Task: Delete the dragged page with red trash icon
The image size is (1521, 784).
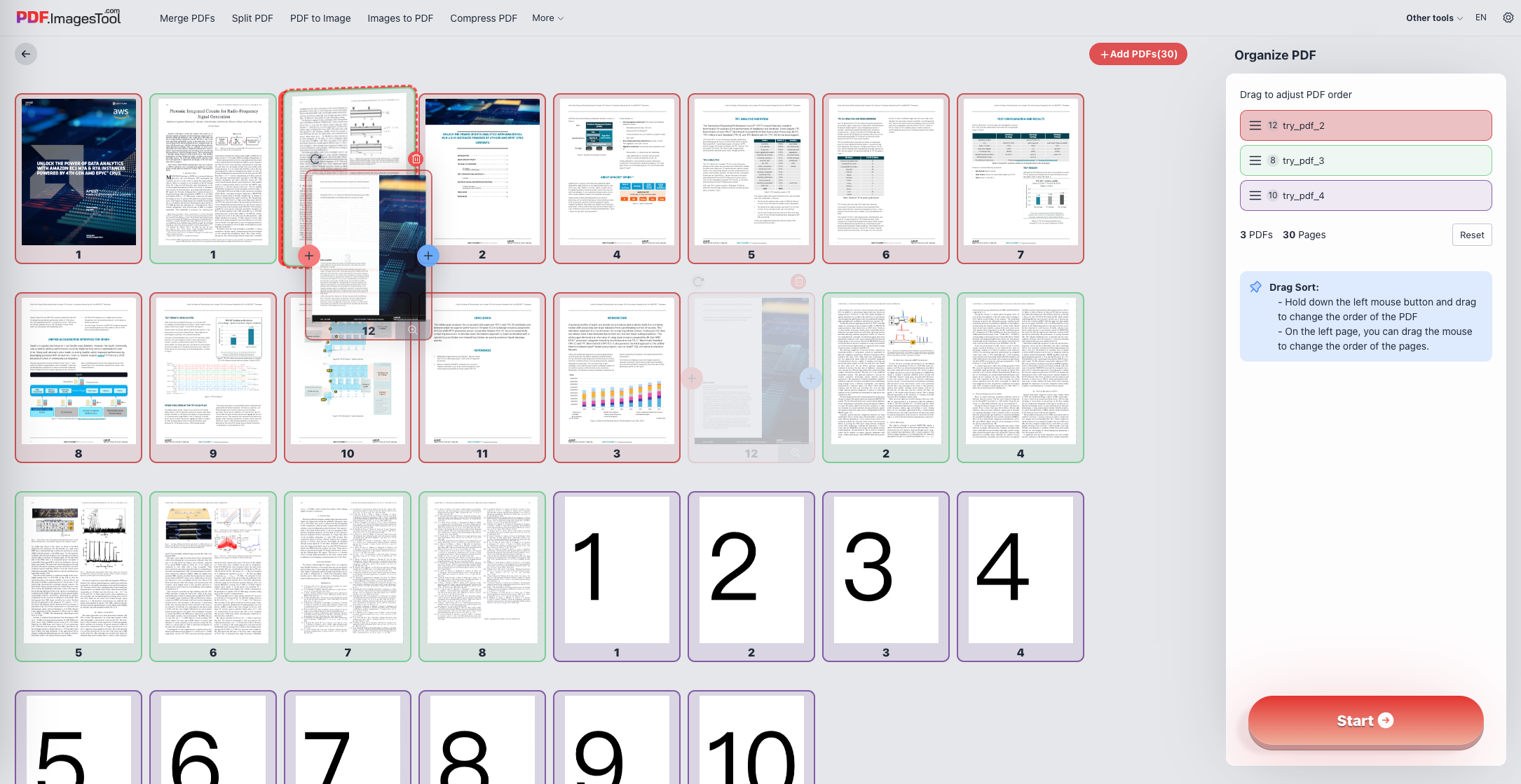Action: pos(416,159)
